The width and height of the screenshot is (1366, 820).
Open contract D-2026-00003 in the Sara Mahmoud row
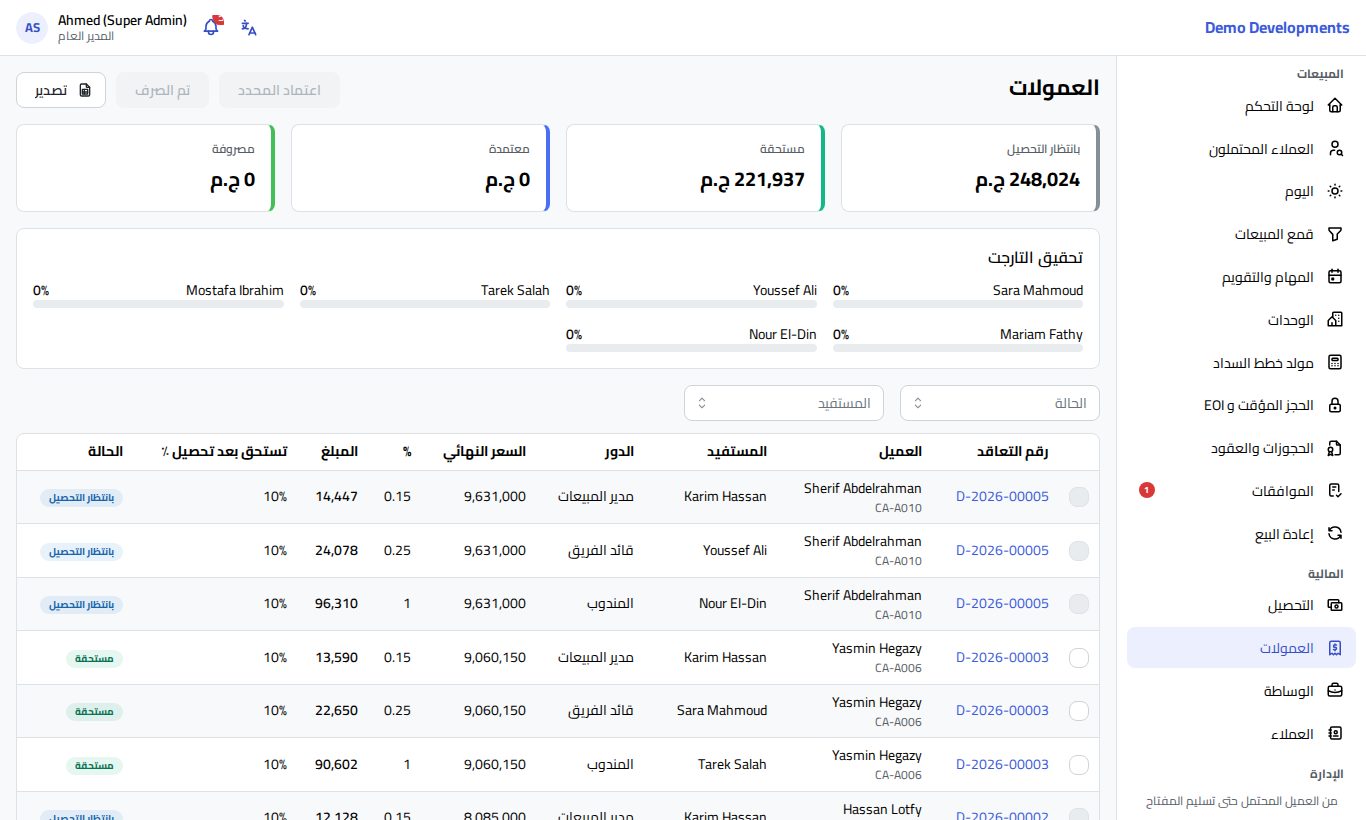pyautogui.click(x=1003, y=711)
